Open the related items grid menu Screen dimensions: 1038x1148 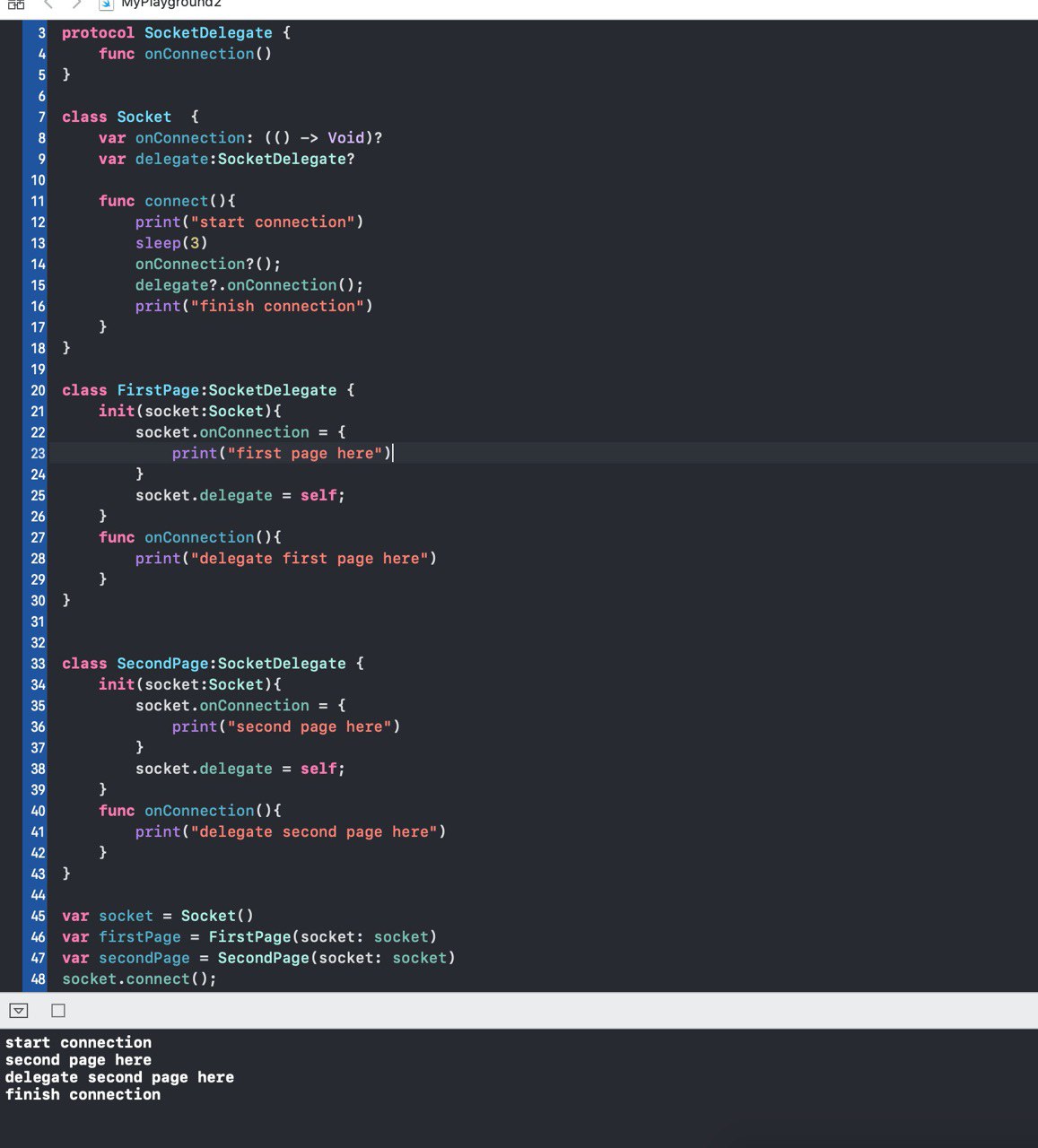pyautogui.click(x=16, y=4)
